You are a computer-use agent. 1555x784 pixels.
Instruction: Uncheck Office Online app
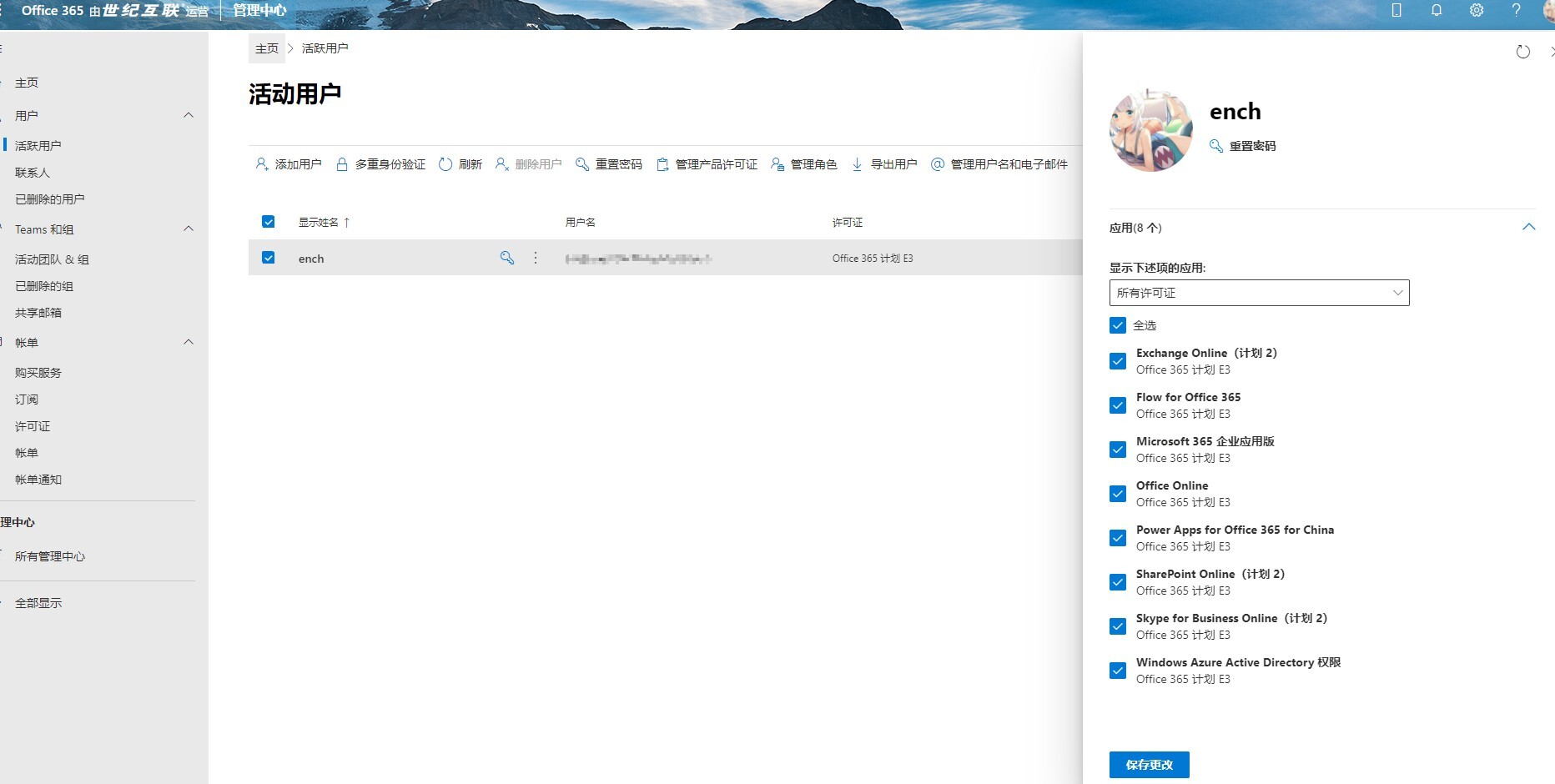tap(1118, 494)
